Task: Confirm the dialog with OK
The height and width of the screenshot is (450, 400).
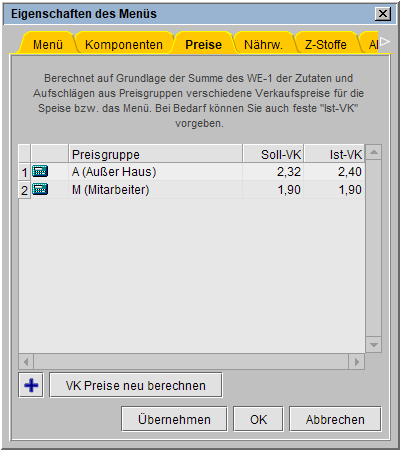Action: pos(258,419)
